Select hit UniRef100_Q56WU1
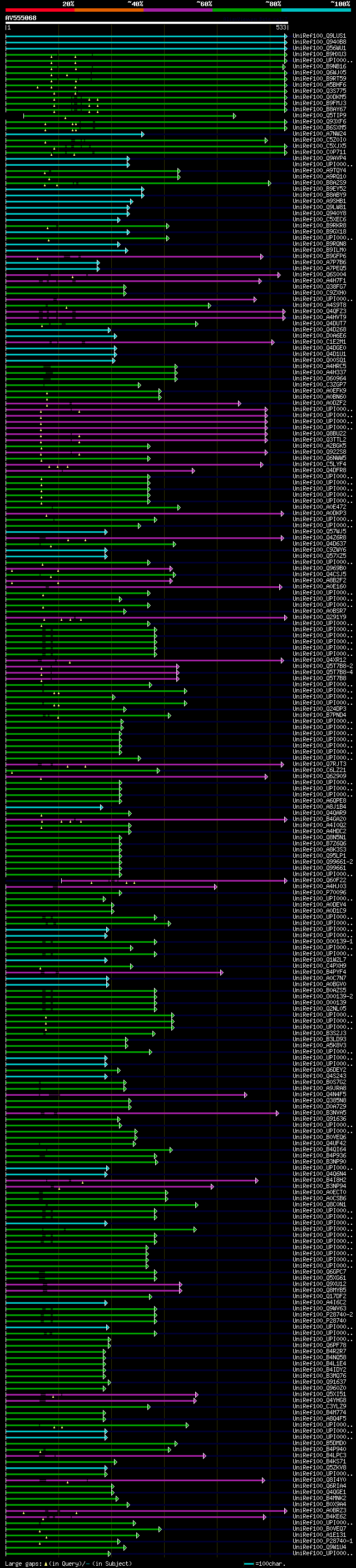 coord(319,48)
